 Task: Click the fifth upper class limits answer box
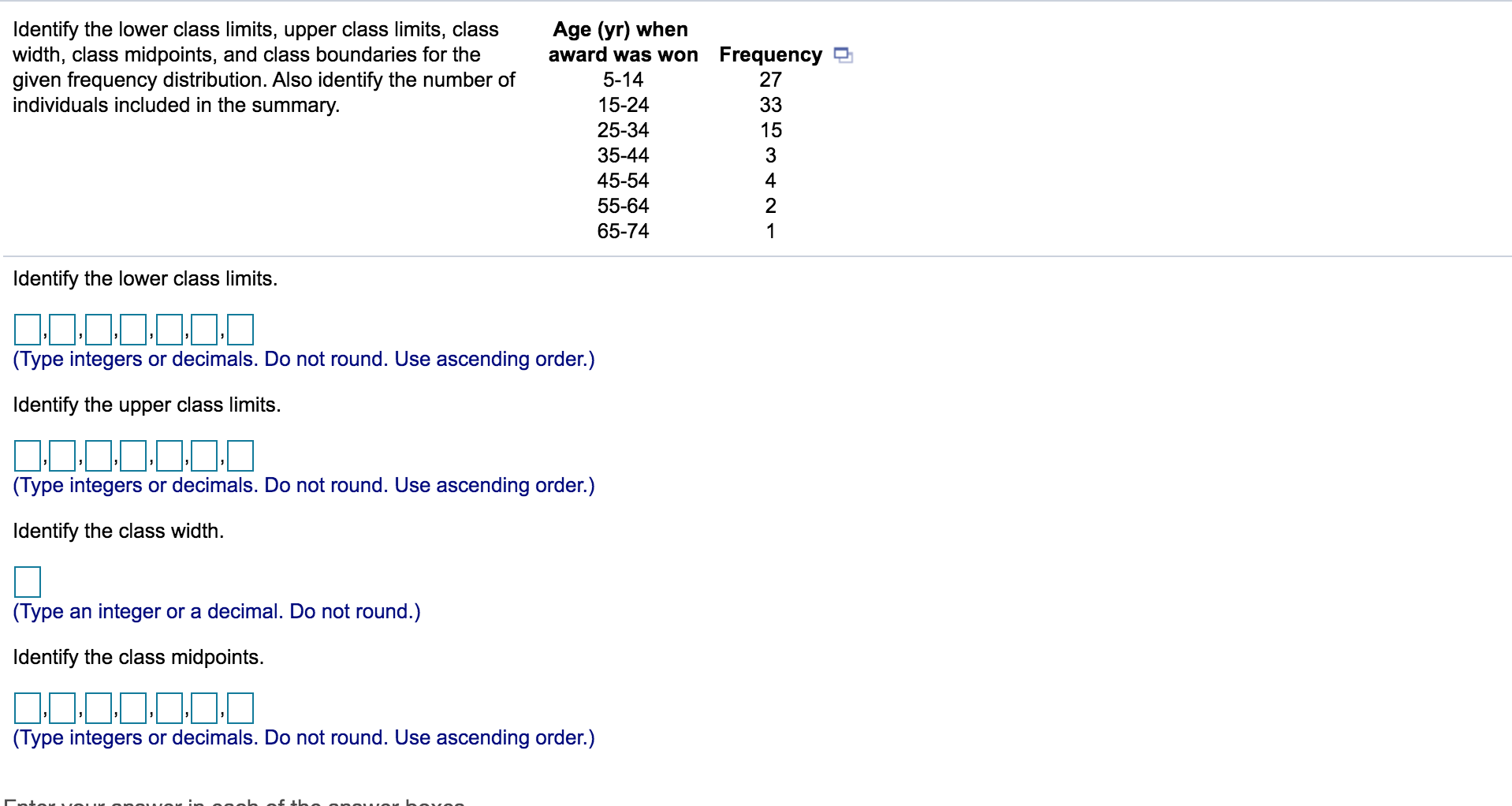tap(168, 456)
